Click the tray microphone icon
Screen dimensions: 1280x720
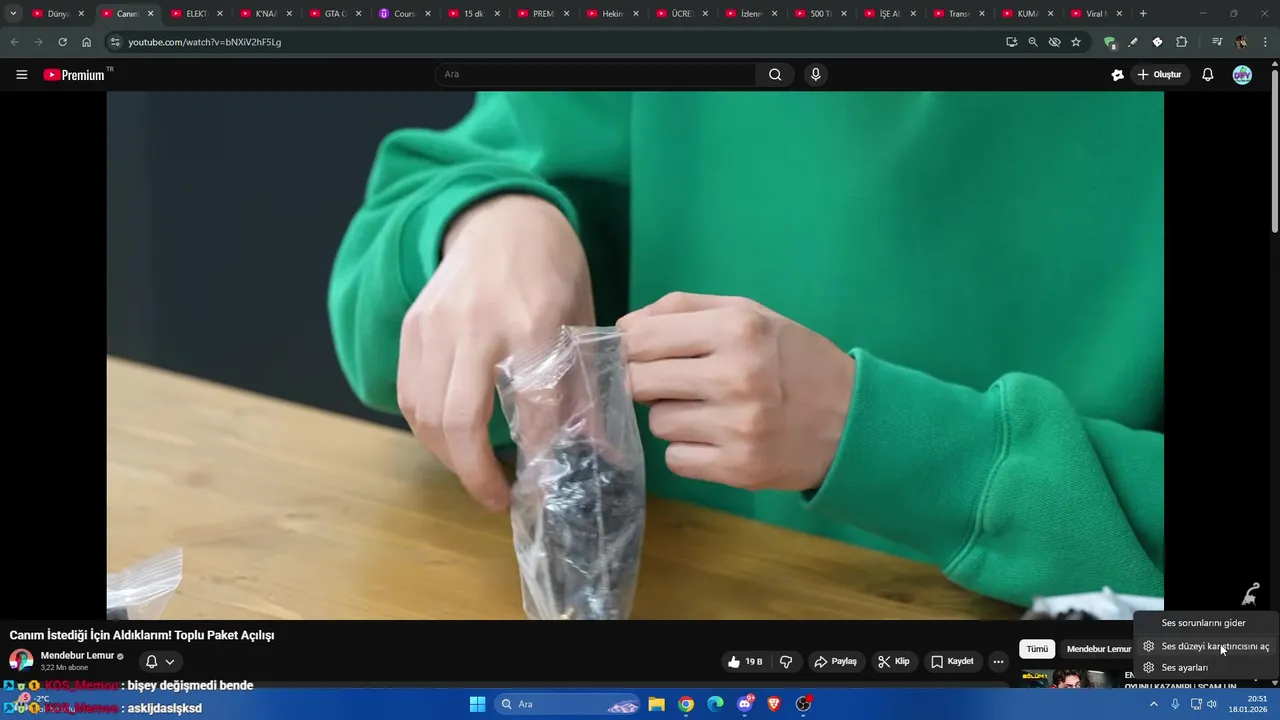1175,704
